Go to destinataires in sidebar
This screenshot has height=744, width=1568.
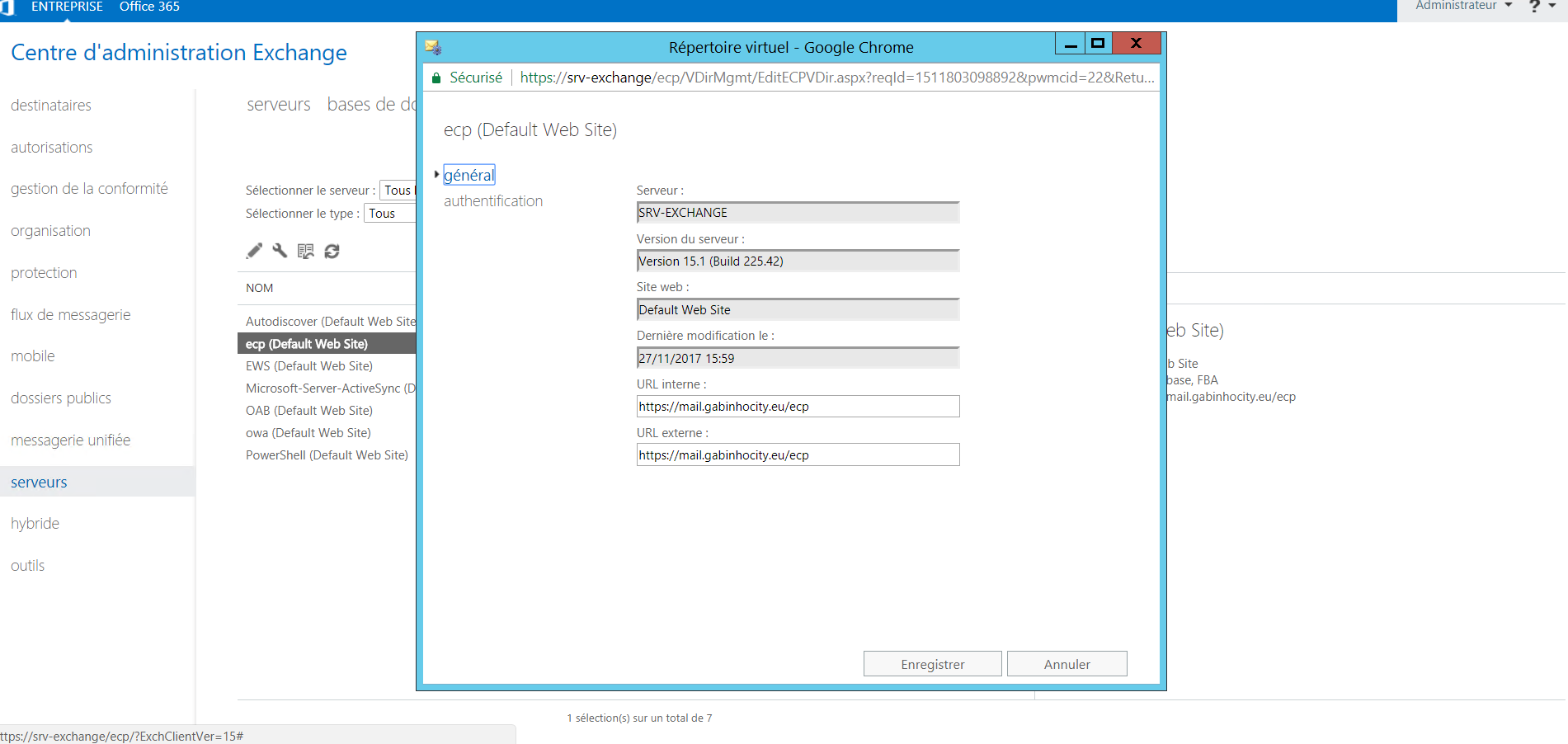click(51, 106)
